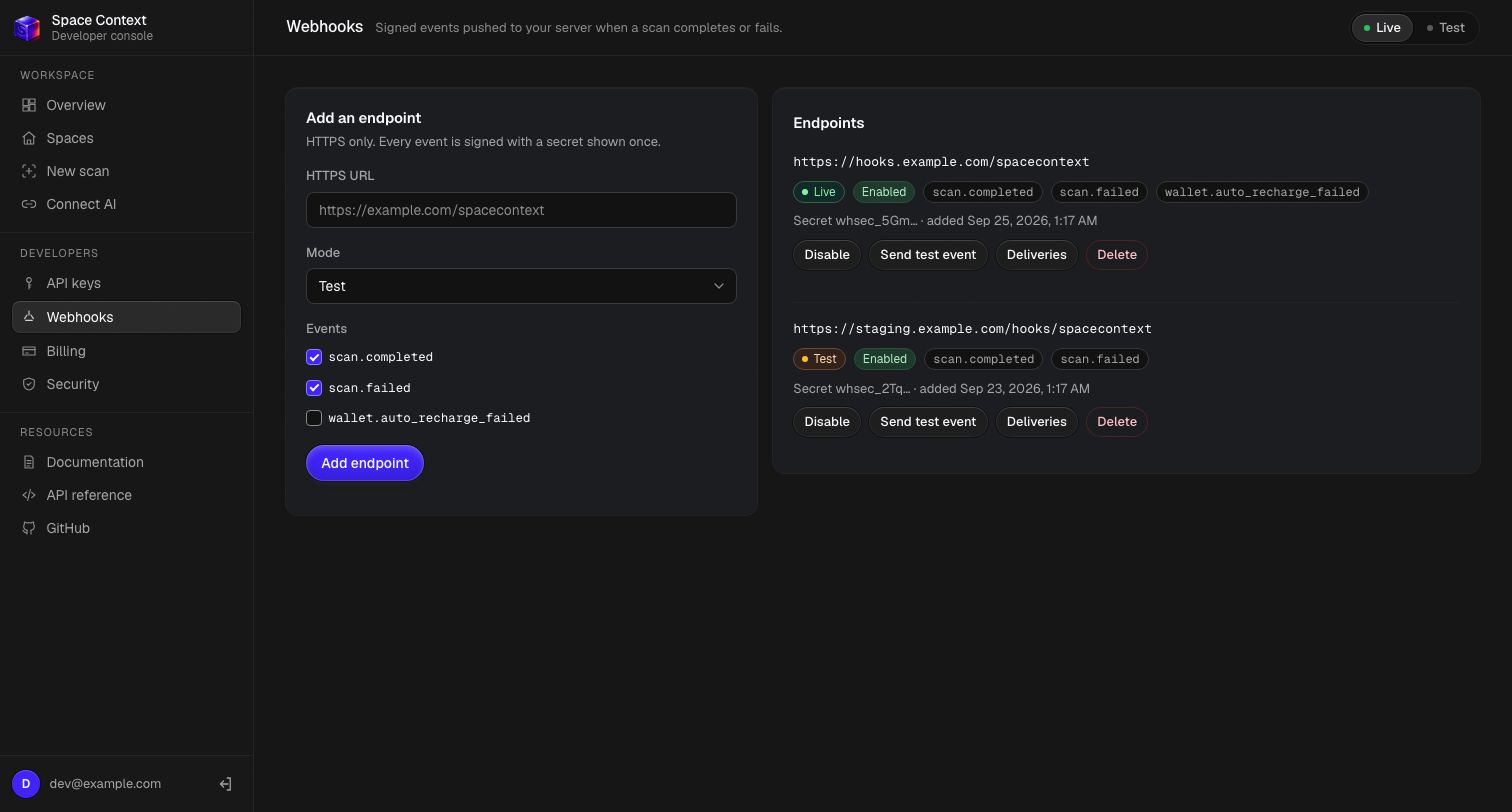The image size is (1512, 812).
Task: Click the user avatar with letter D
Action: (26, 784)
